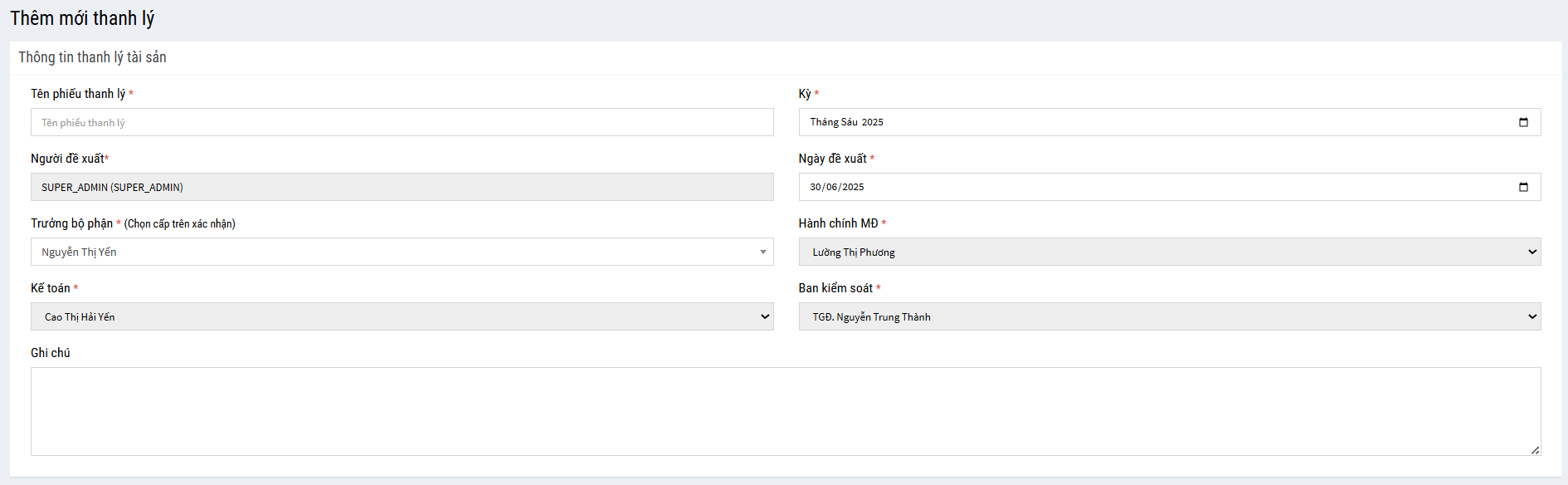Click the "Tên phiếu thanh lý" label
The height and width of the screenshot is (485, 1568).
(78, 94)
